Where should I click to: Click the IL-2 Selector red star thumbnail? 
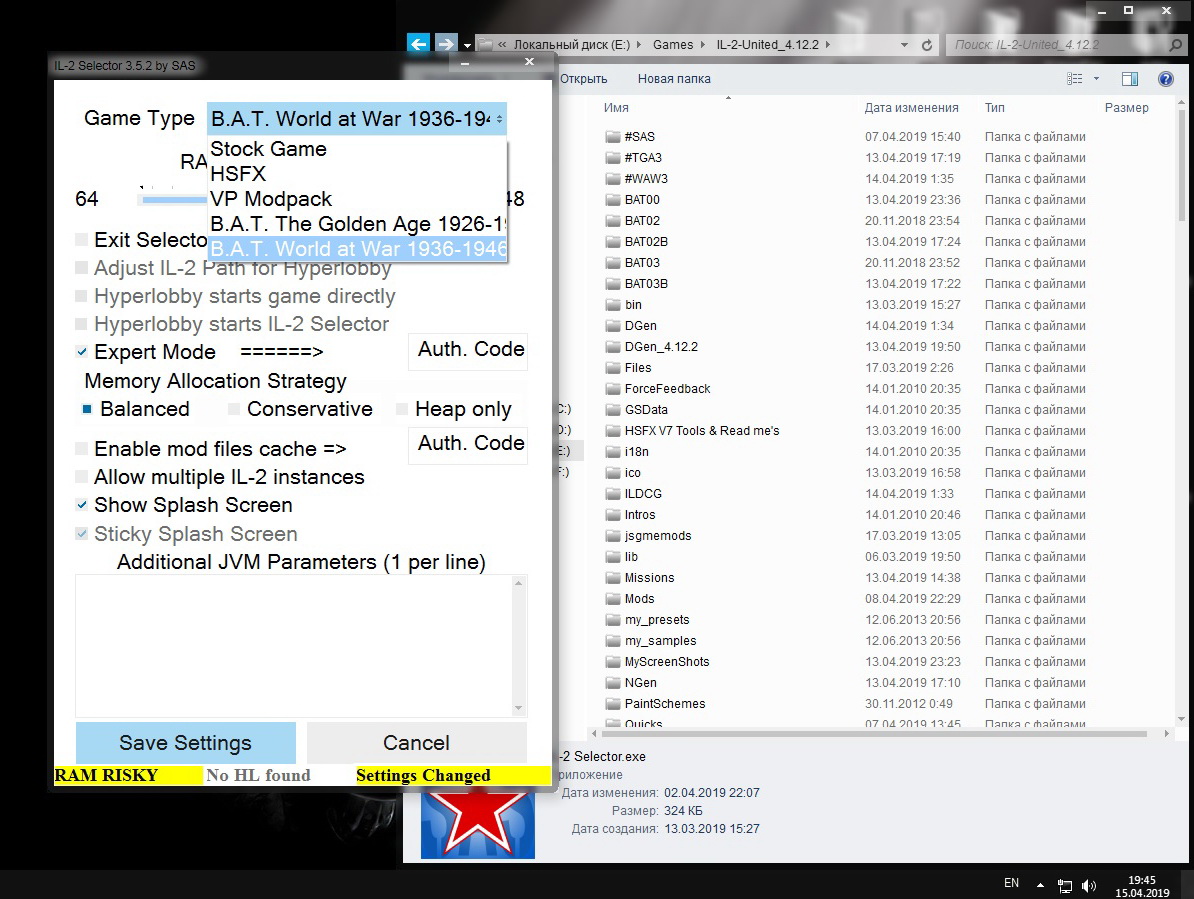477,825
